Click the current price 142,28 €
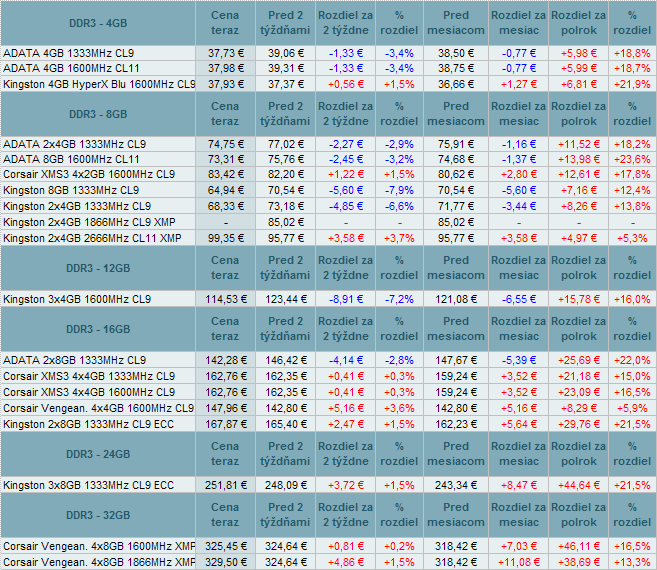Image resolution: width=657 pixels, height=570 pixels. (226, 360)
